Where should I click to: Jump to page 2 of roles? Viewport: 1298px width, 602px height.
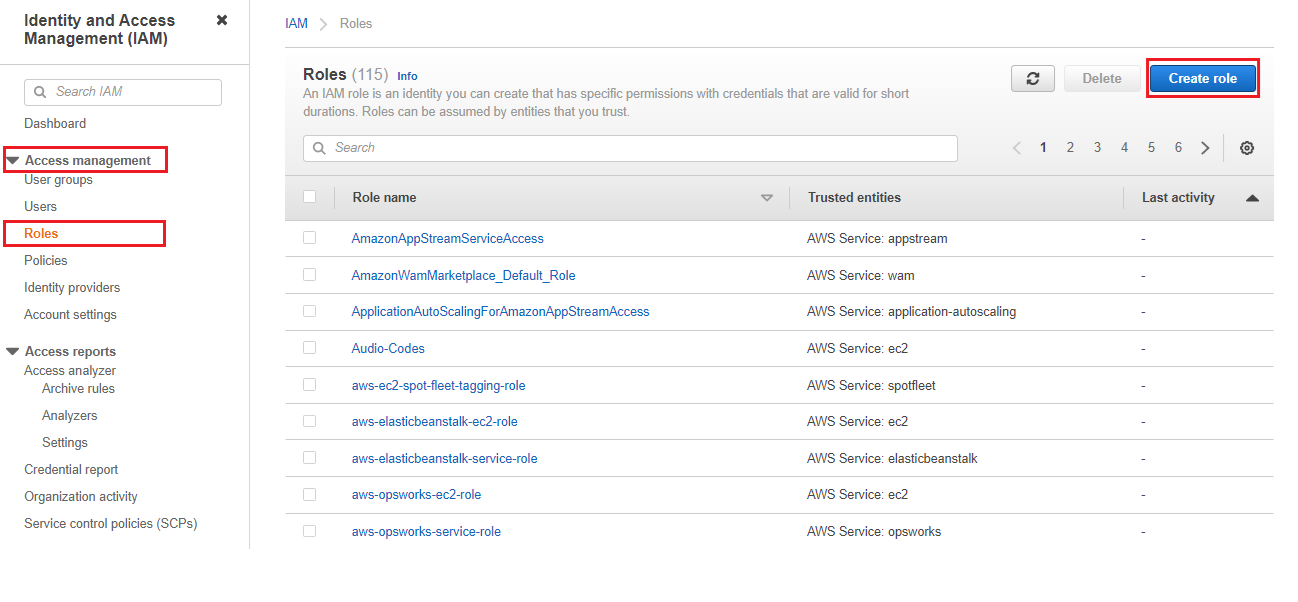pyautogui.click(x=1070, y=148)
